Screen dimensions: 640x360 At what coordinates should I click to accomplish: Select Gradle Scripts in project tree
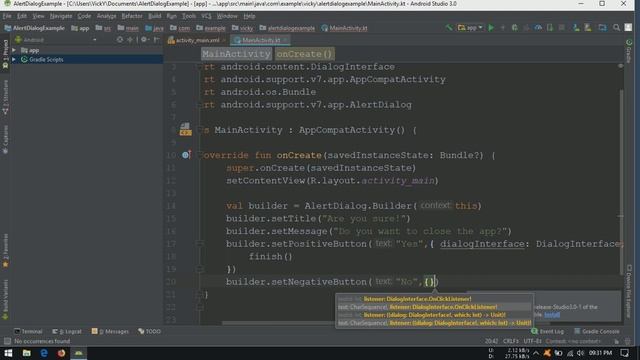click(x=46, y=60)
